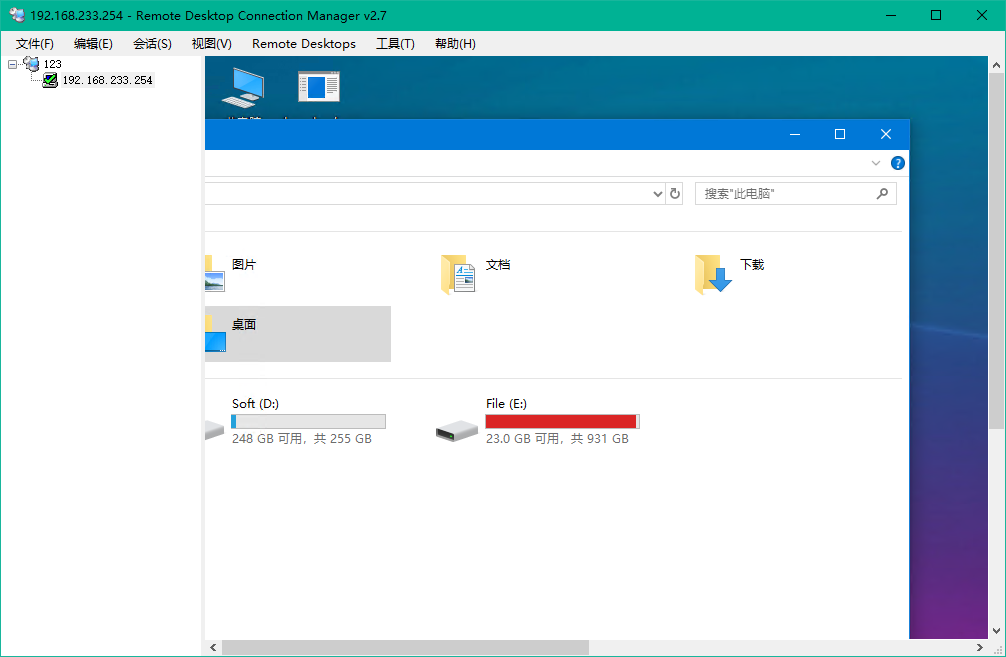Minimize the remote Explorer window
This screenshot has height=657, width=1006.
pyautogui.click(x=795, y=134)
